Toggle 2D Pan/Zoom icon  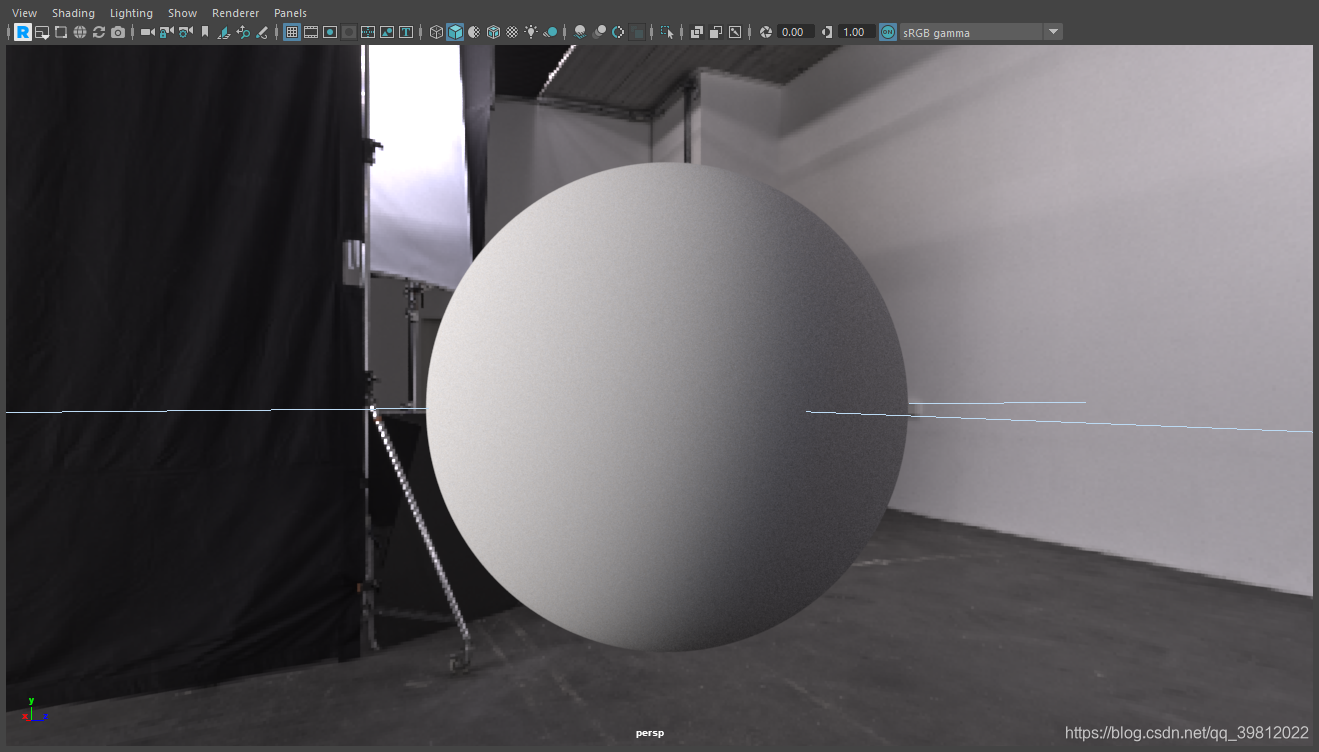click(243, 32)
